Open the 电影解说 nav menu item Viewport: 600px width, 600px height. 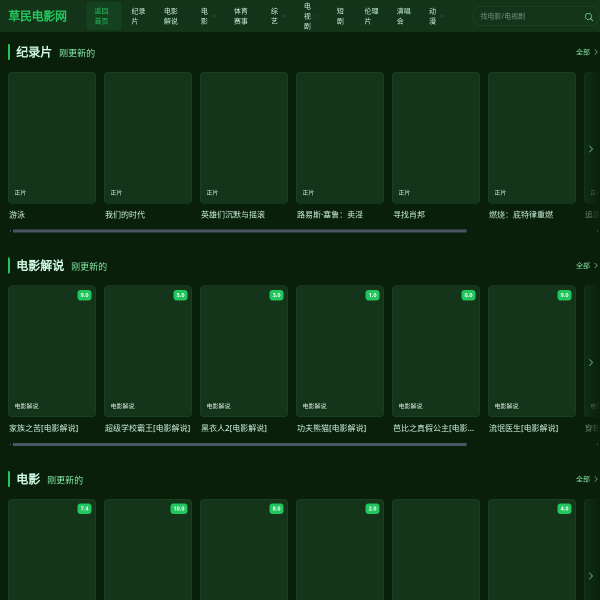pyautogui.click(x=171, y=16)
